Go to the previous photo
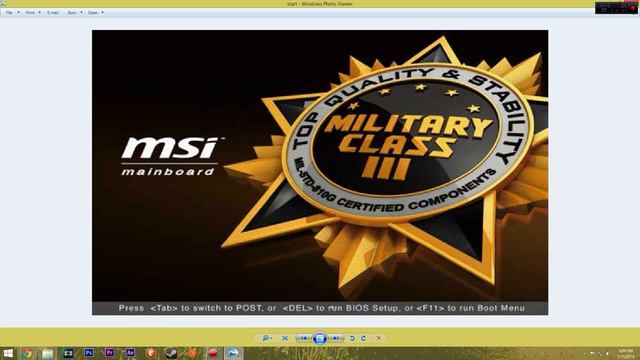The image size is (640, 360). [303, 338]
